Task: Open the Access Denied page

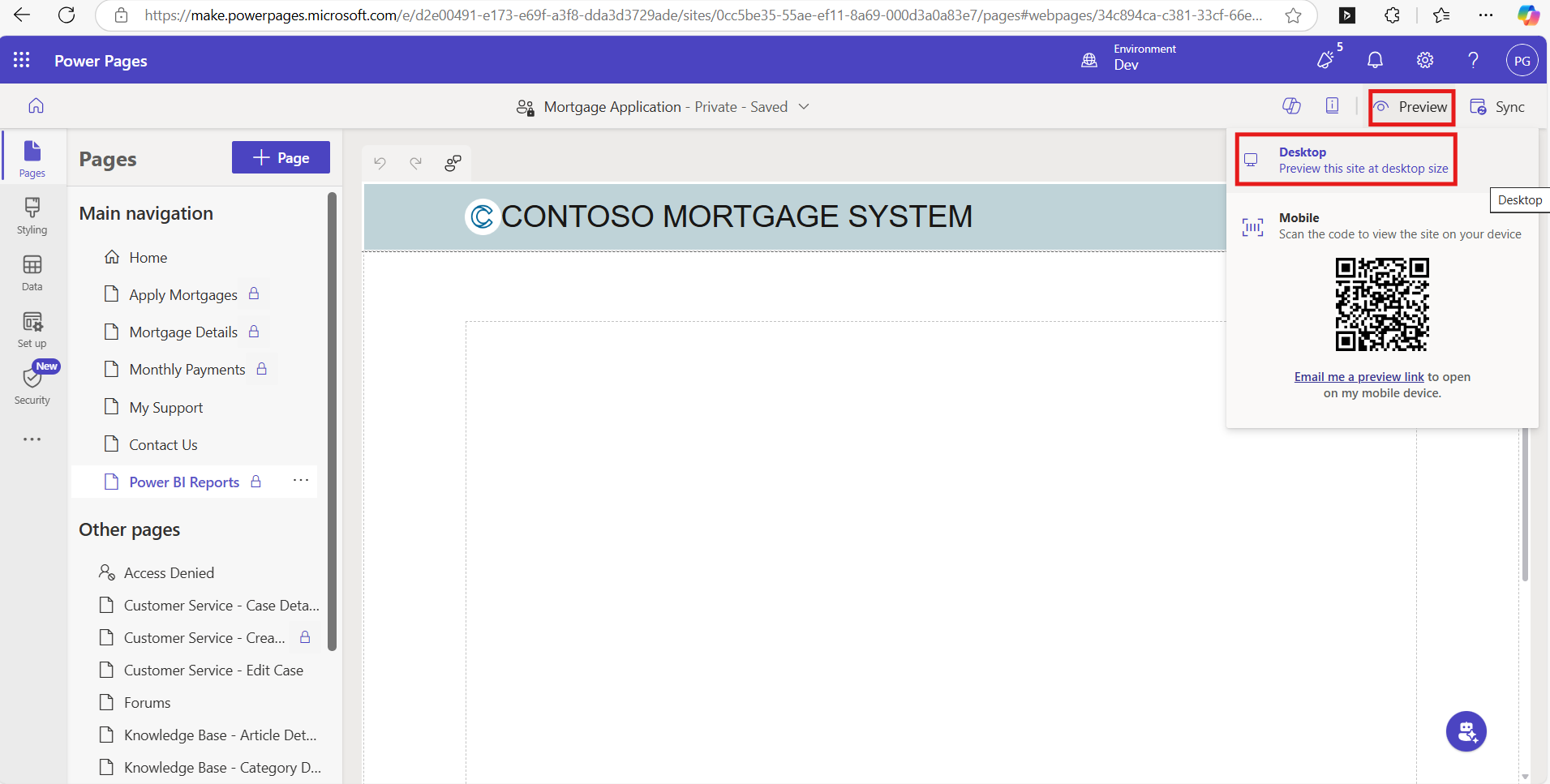Action: (x=169, y=573)
